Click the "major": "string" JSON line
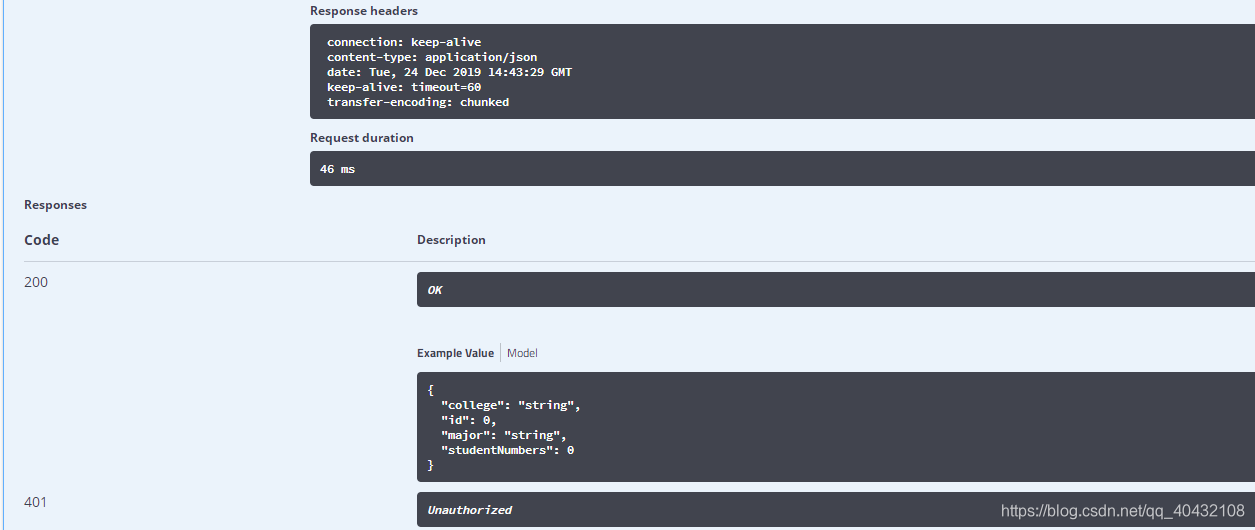The width and height of the screenshot is (1255, 530). coord(503,435)
